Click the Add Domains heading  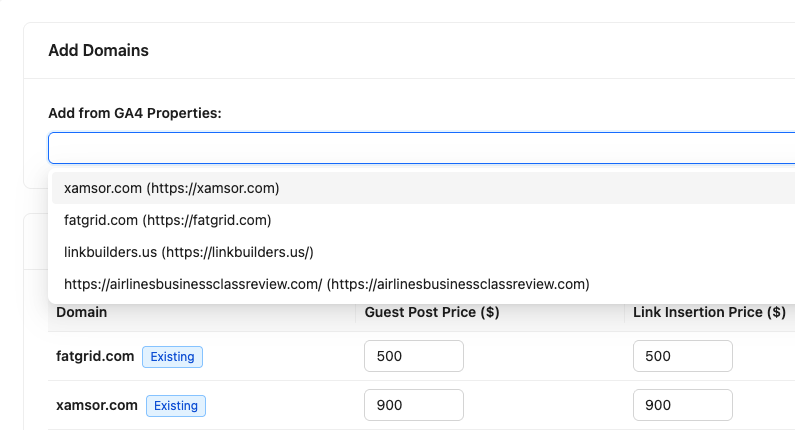98,50
